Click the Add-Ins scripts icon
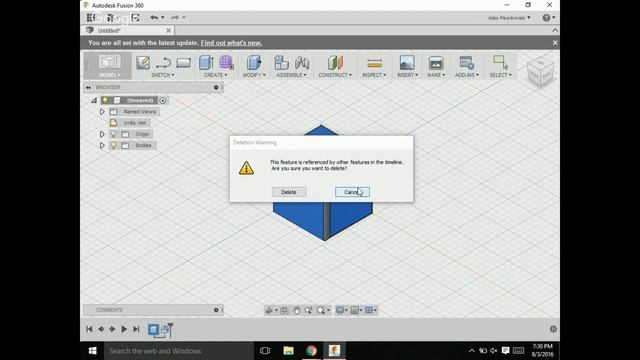The width and height of the screenshot is (640, 360). pyautogui.click(x=467, y=62)
